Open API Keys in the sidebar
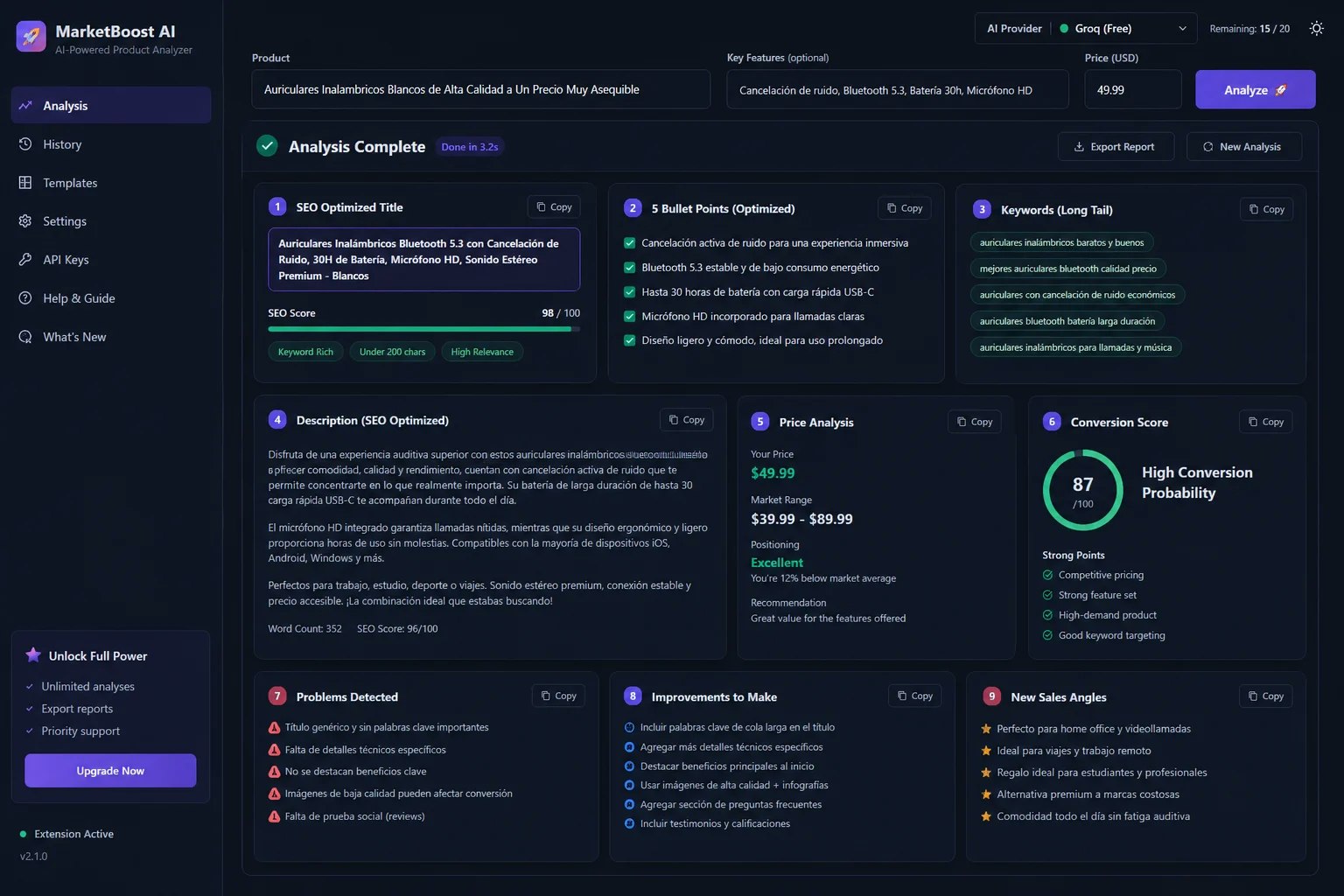Image resolution: width=1344 pixels, height=896 pixels. (x=111, y=260)
